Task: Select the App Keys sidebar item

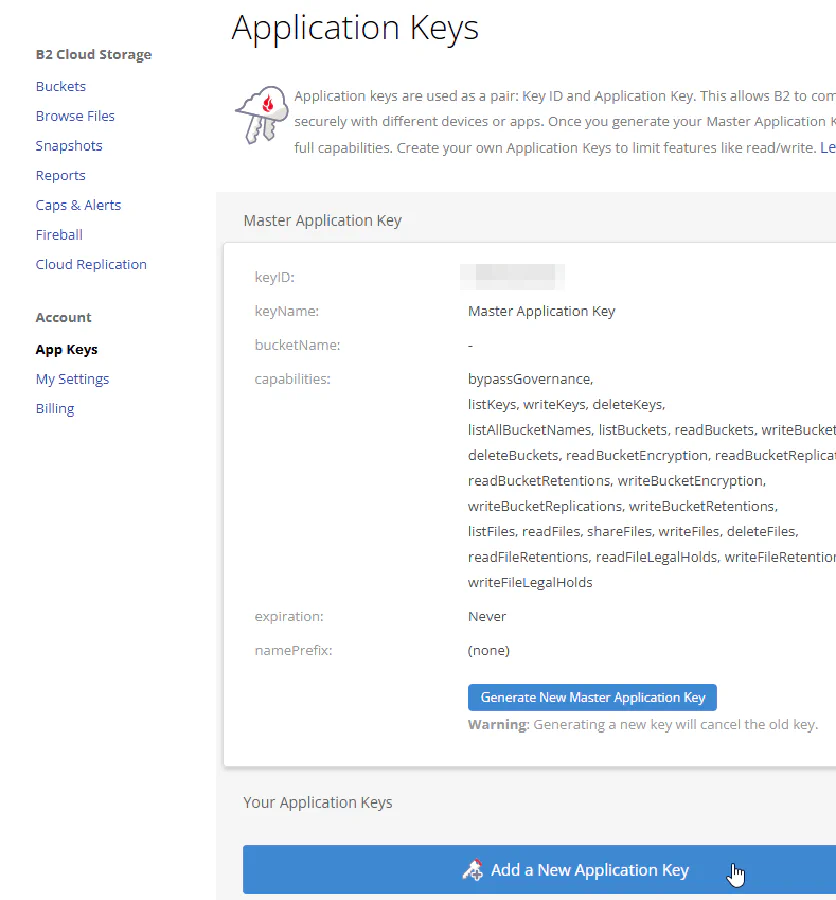Action: 67,349
